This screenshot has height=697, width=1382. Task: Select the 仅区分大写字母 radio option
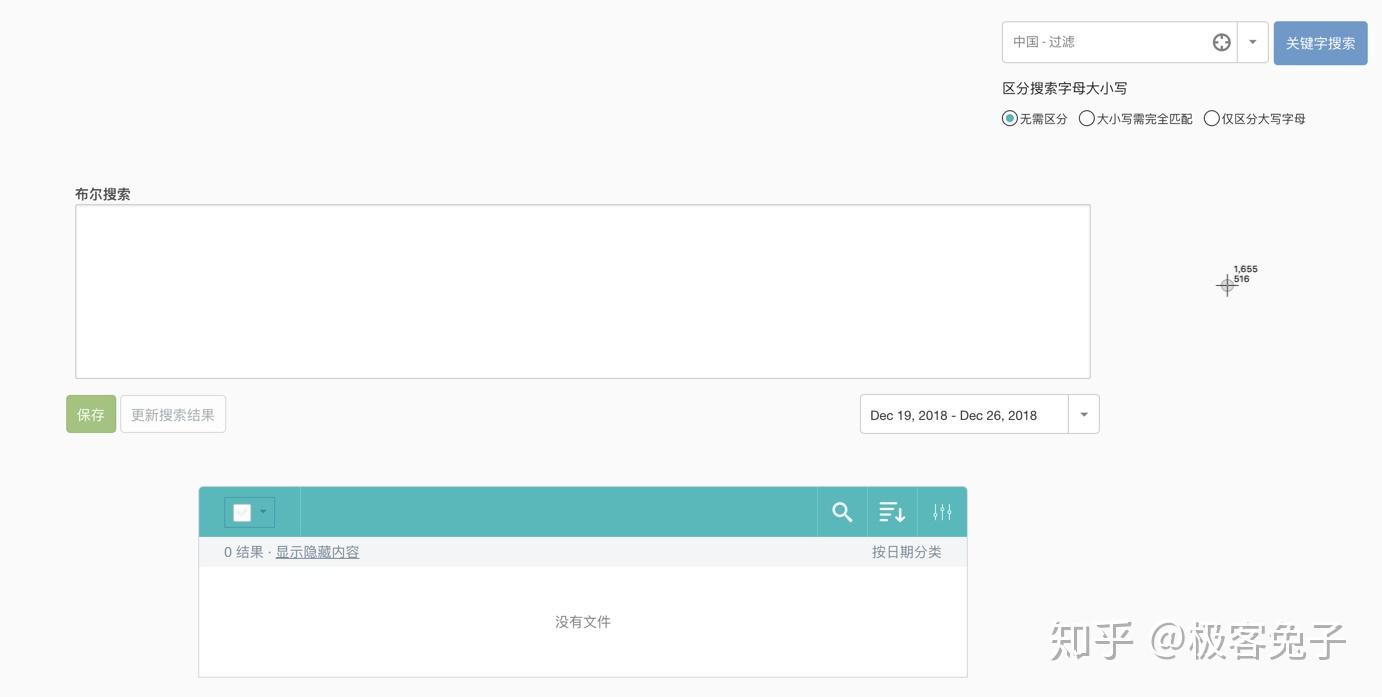pos(1212,119)
